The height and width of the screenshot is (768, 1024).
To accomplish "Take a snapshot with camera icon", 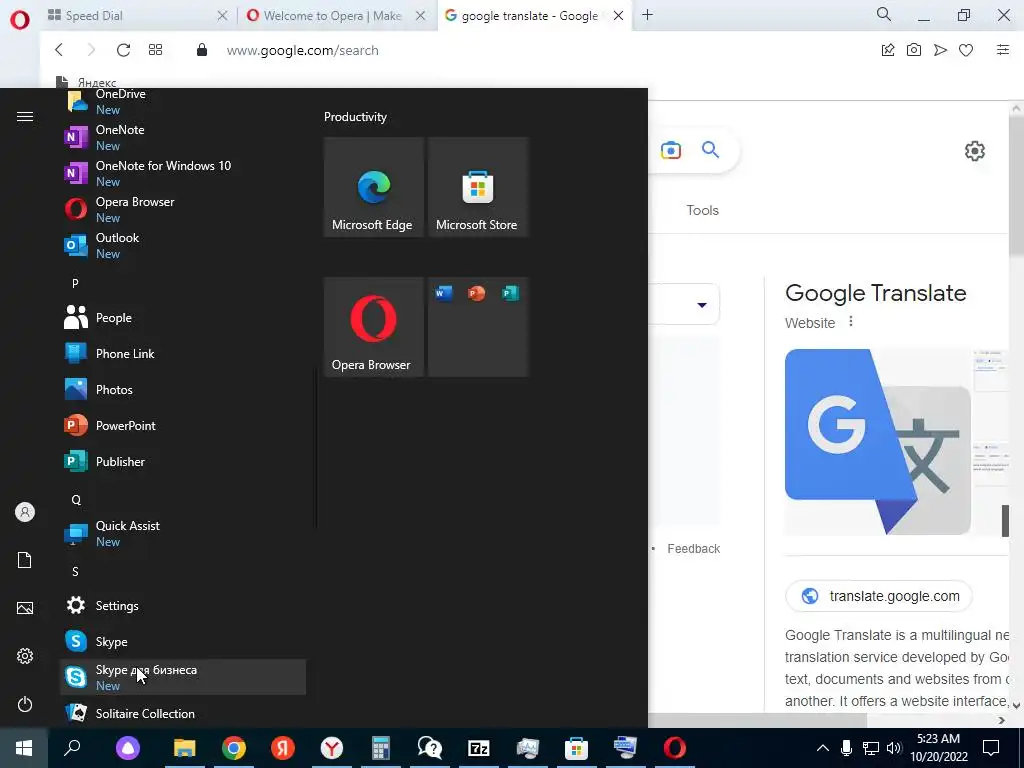I will 914,50.
